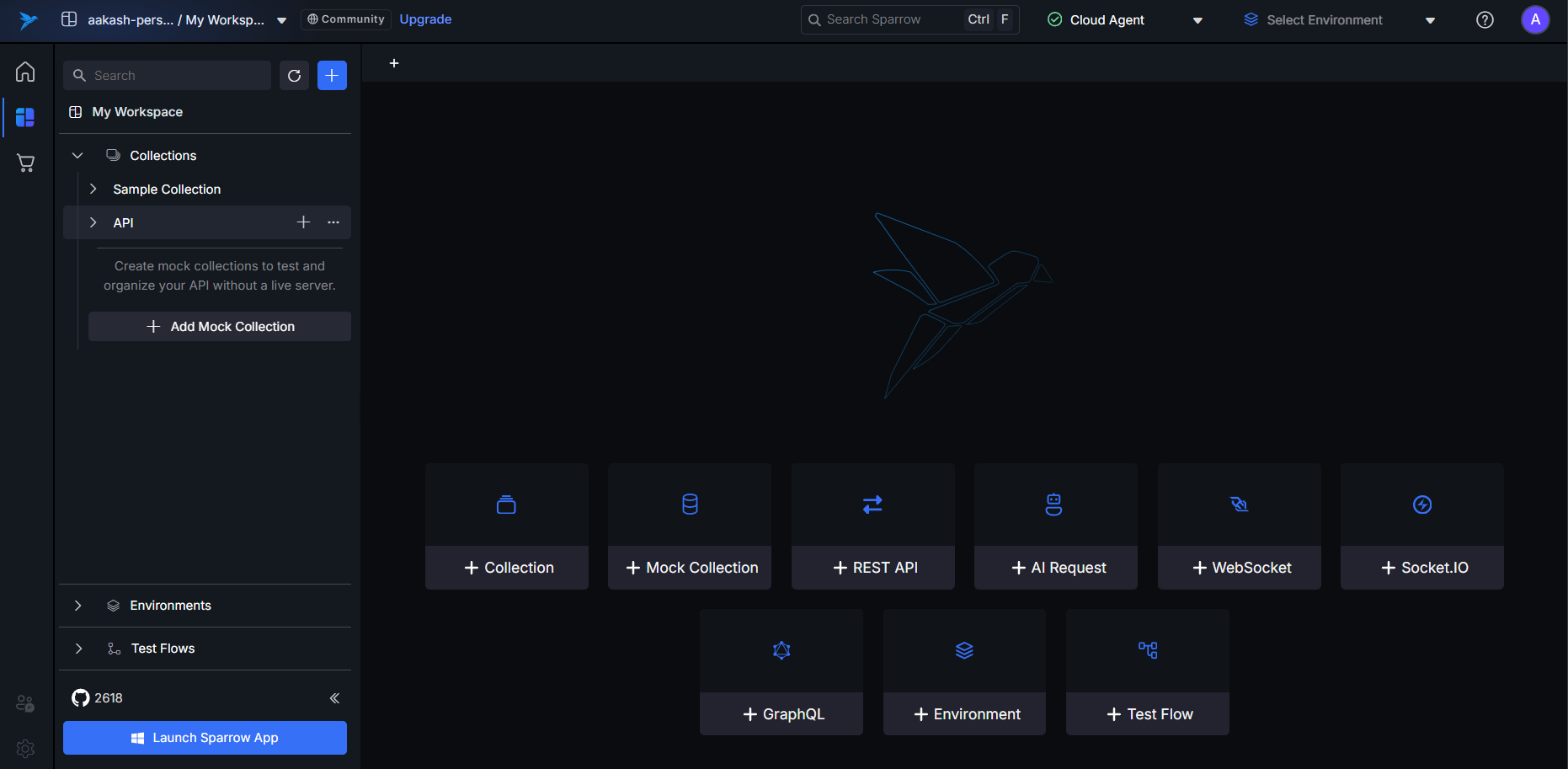
Task: Click the + GraphQL button
Action: (x=781, y=714)
